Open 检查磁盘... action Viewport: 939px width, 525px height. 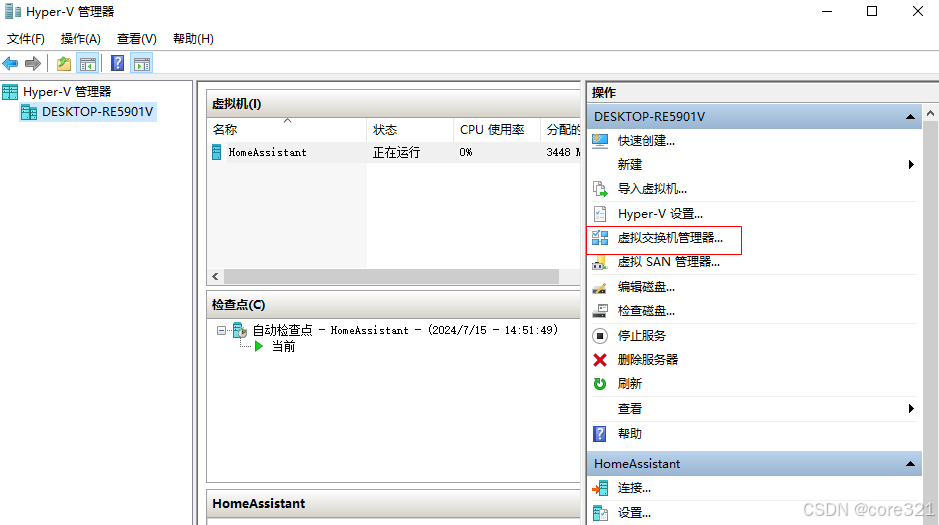[646, 311]
